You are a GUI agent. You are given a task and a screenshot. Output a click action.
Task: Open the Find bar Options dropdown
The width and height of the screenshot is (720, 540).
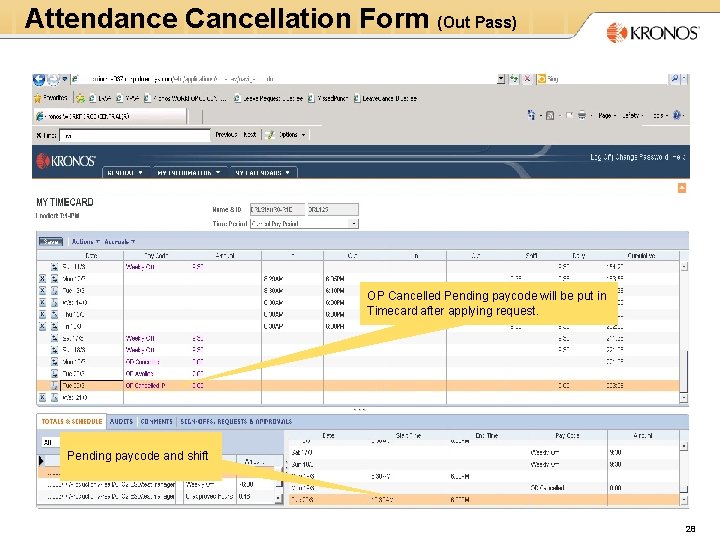[291, 135]
